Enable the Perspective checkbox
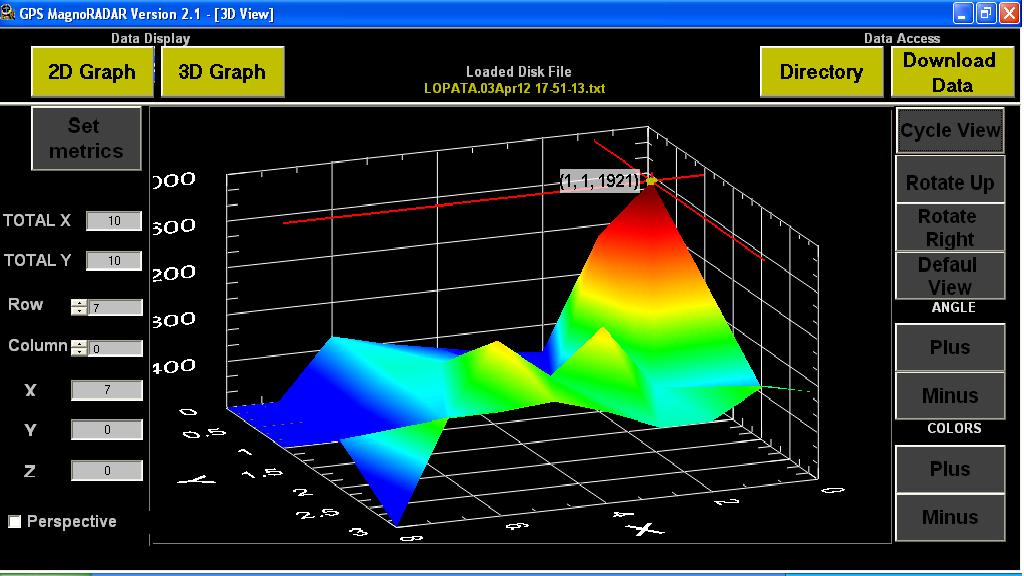 pos(15,522)
